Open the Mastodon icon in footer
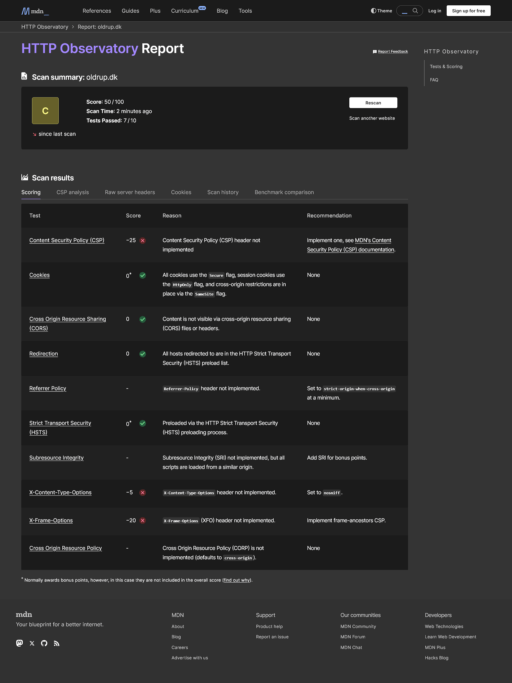 click(19, 643)
